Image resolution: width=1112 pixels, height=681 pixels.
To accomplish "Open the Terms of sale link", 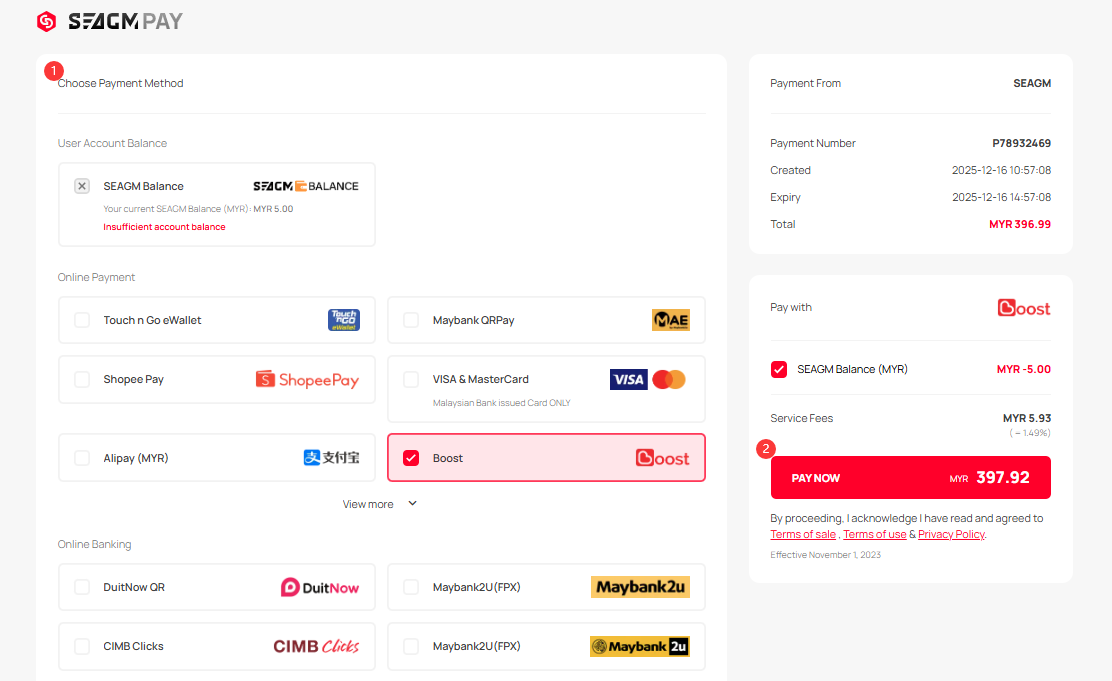I will [802, 534].
